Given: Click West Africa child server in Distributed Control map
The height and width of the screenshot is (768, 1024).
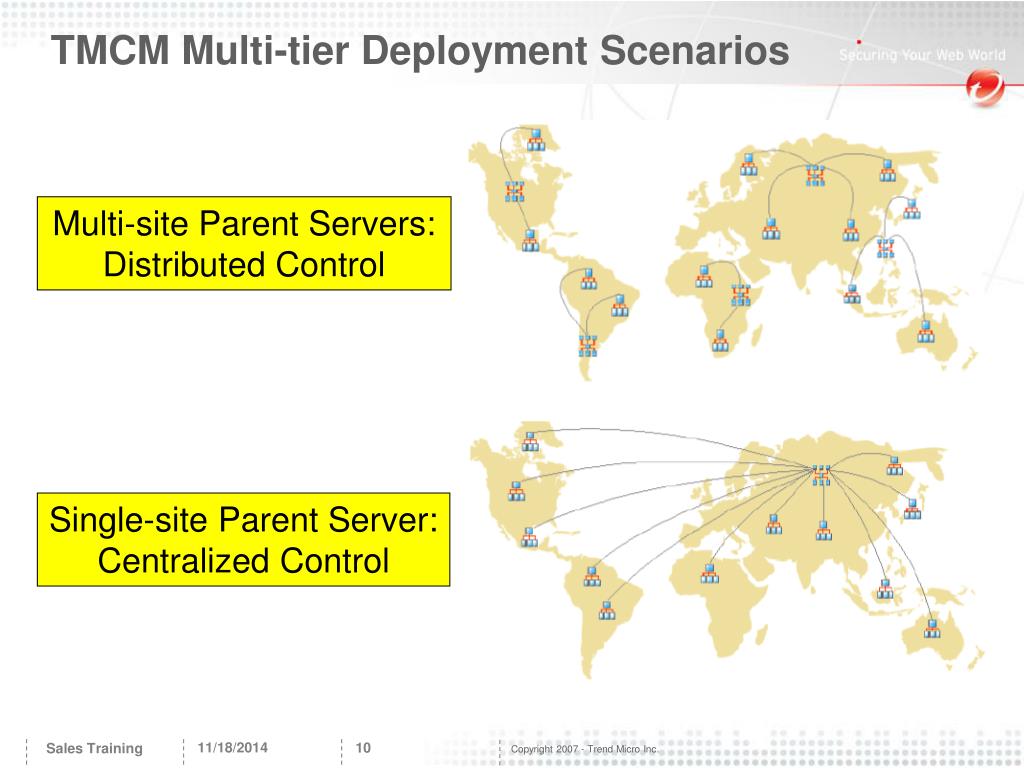Looking at the screenshot, I should tap(703, 276).
